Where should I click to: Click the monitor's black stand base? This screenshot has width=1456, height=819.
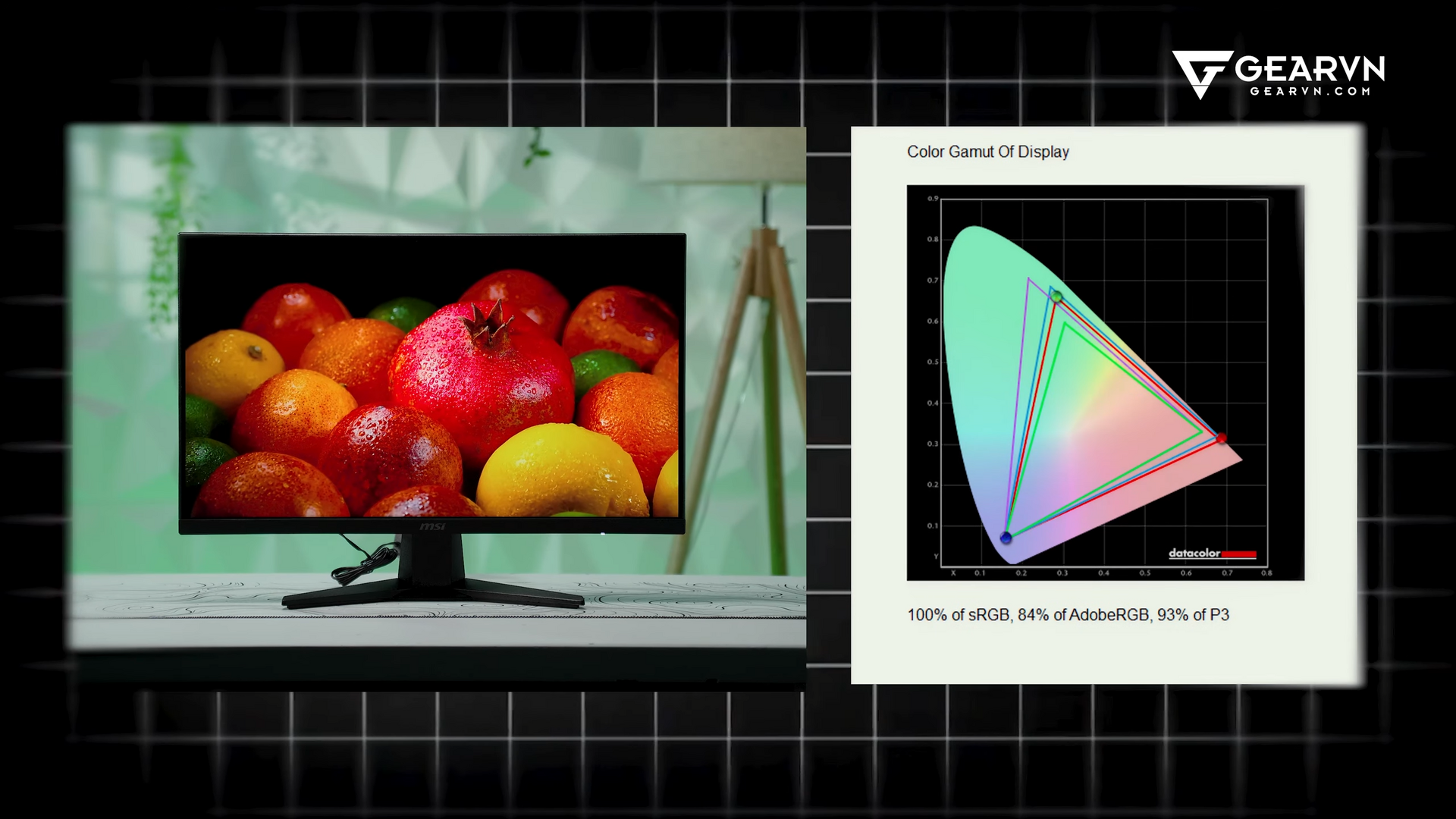432,593
